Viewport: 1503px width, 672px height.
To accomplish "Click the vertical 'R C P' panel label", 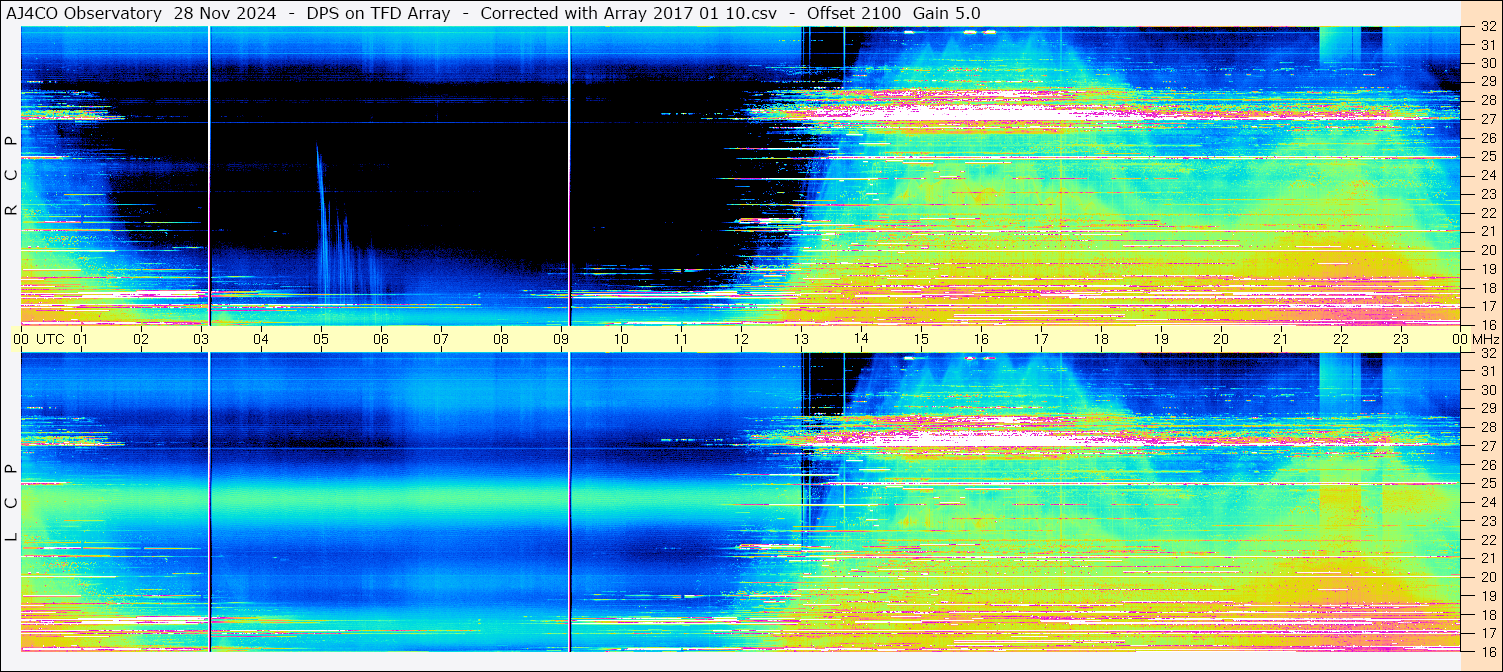I will (x=11, y=176).
